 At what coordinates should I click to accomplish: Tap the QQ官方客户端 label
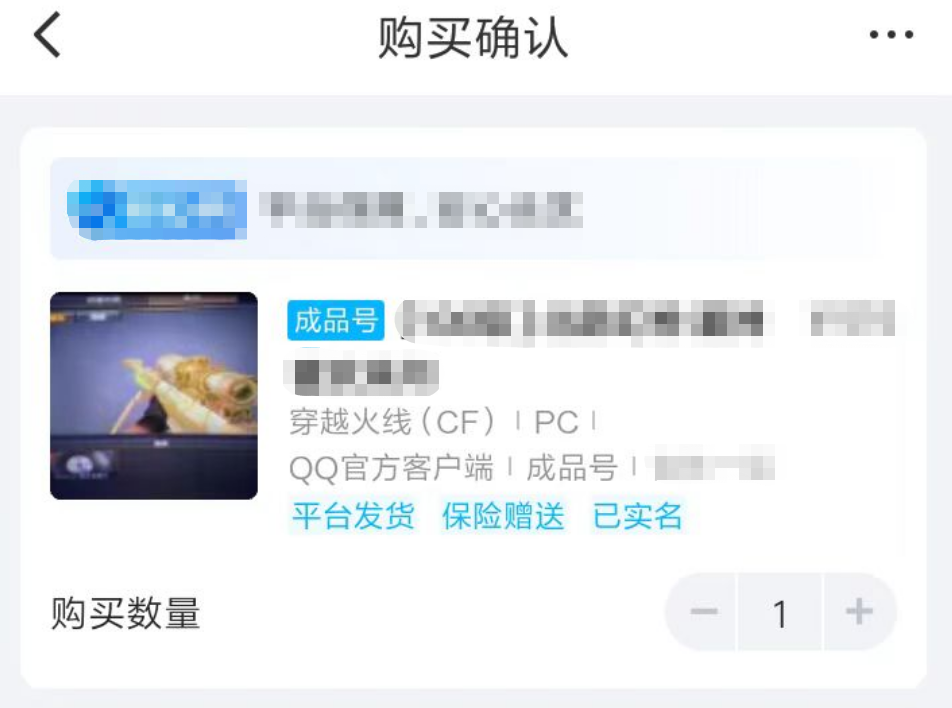(x=391, y=468)
